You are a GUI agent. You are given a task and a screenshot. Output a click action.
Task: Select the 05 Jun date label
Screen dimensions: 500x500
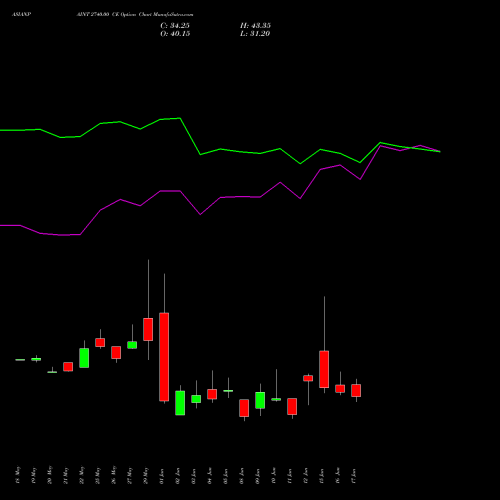226,476
